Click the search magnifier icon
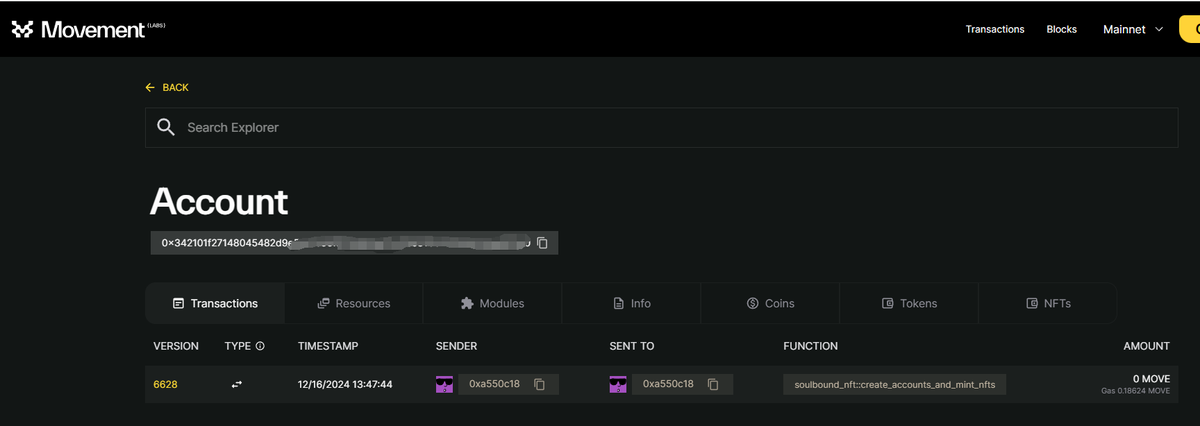 (x=166, y=127)
